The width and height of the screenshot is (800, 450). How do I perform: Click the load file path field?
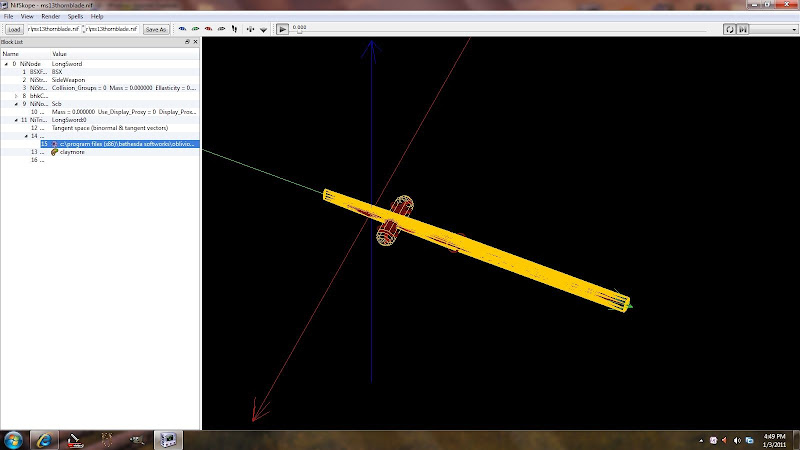pos(52,30)
